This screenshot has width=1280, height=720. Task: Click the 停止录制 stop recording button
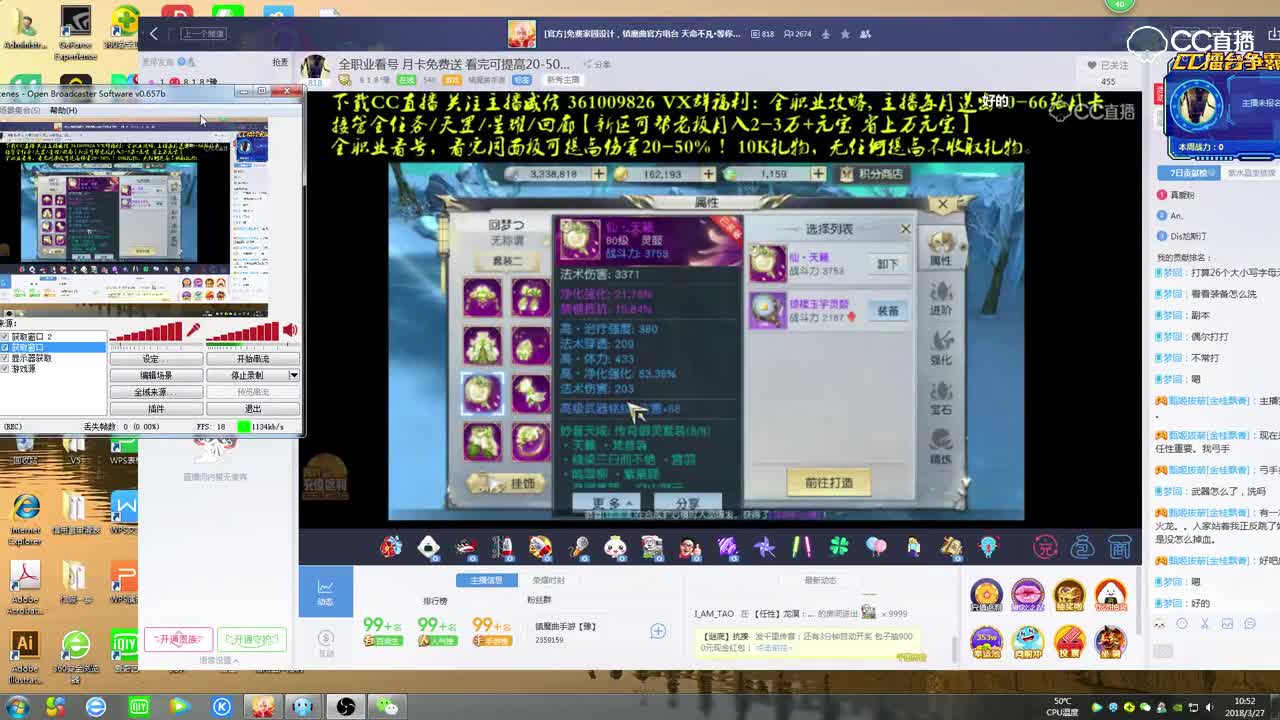tap(247, 375)
